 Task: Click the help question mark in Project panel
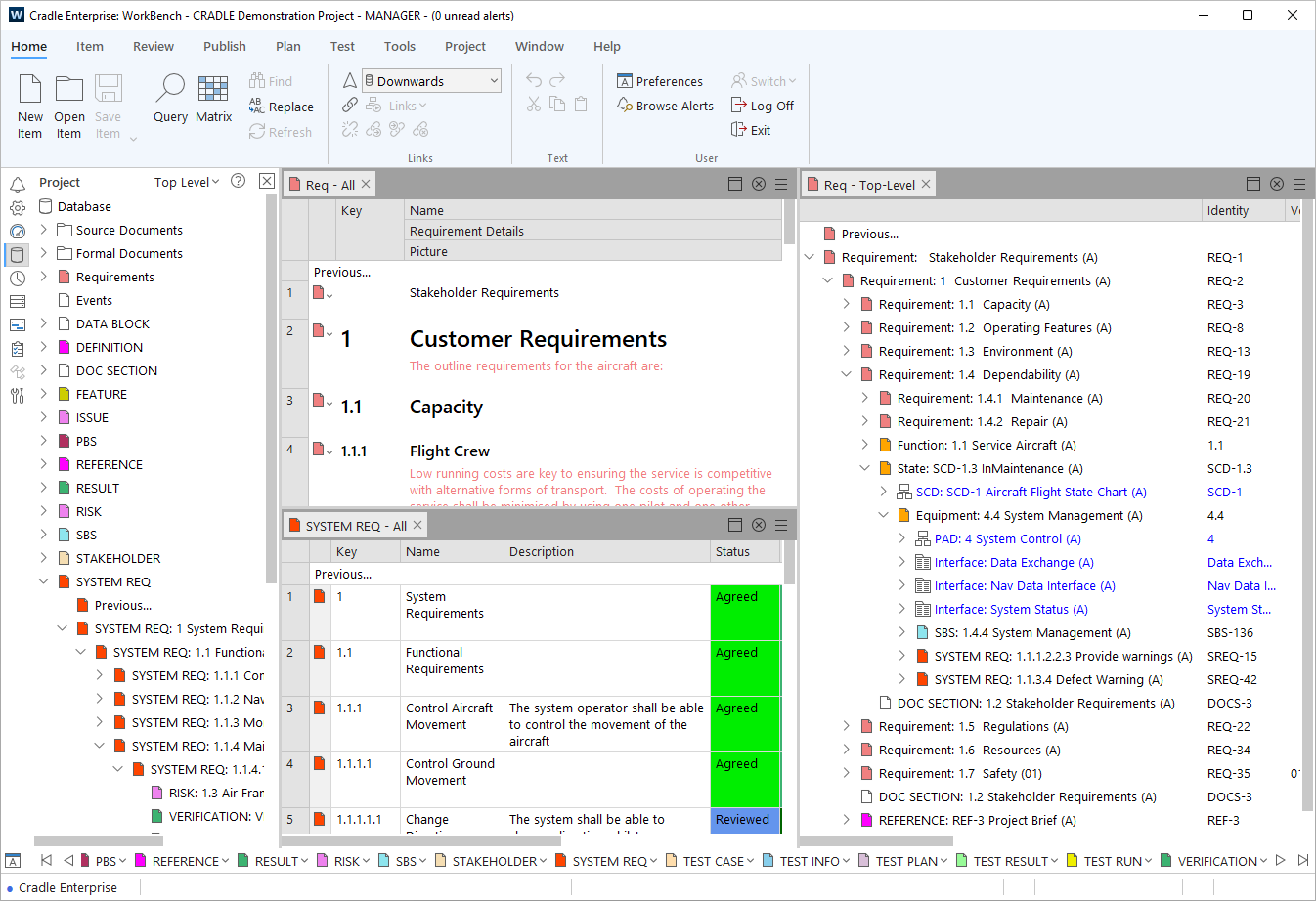[x=238, y=181]
